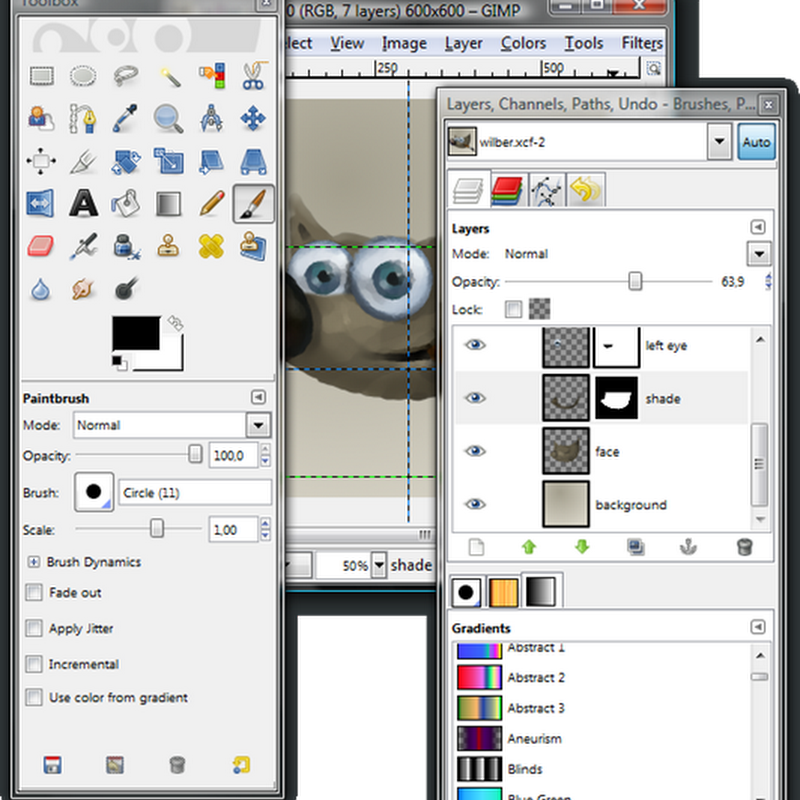Select the Shear tool
This screenshot has width=800, height=800.
click(211, 161)
